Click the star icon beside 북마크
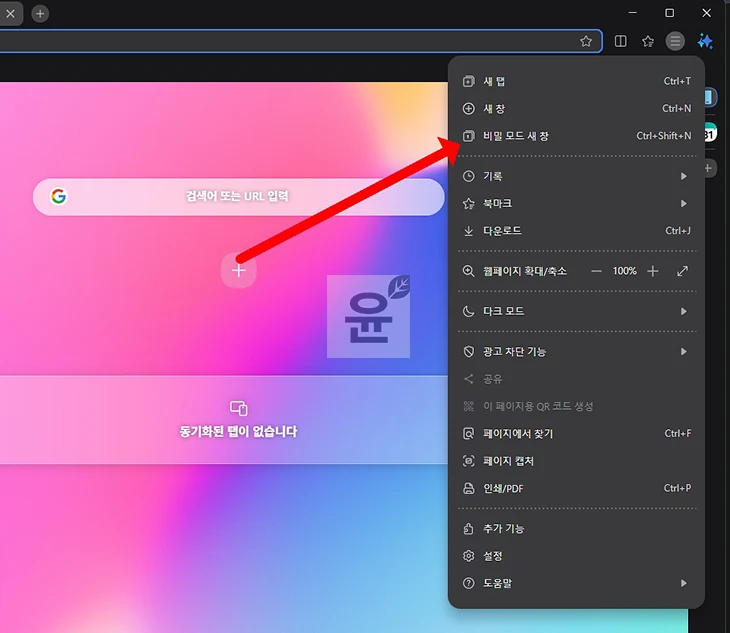The height and width of the screenshot is (633, 730). click(468, 203)
